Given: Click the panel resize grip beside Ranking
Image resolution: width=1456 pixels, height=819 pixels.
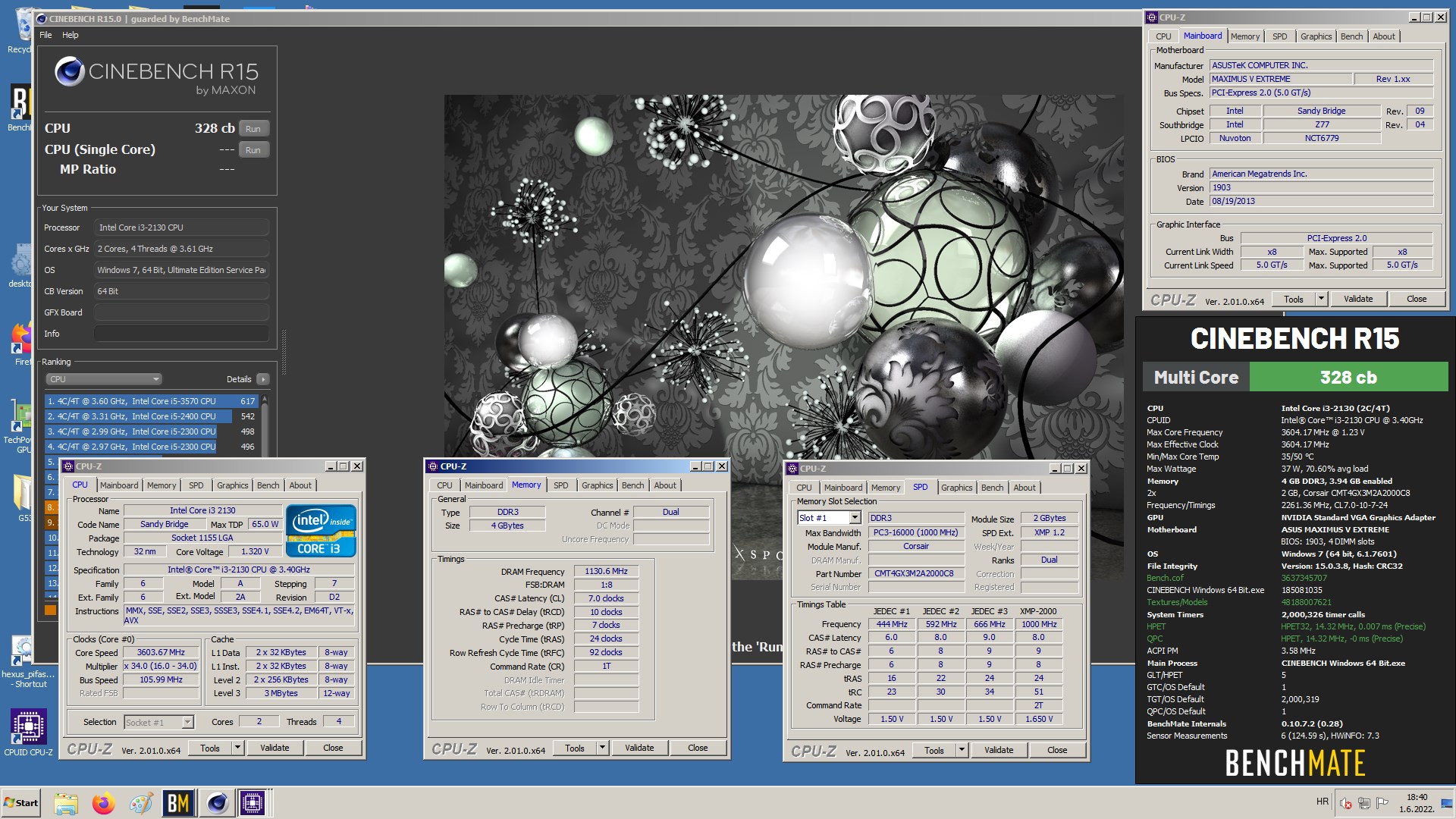Looking at the screenshot, I should pyautogui.click(x=284, y=353).
